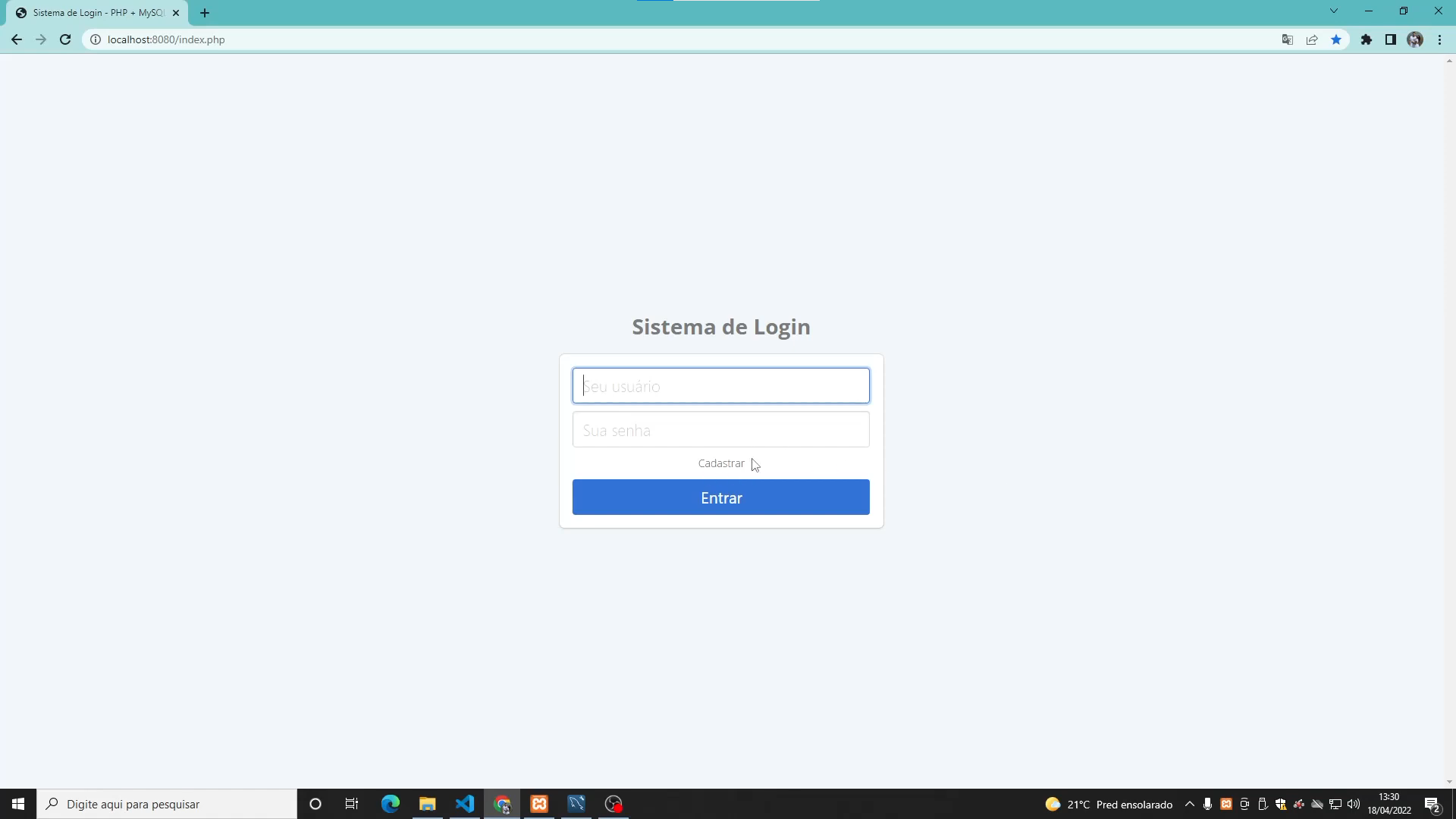The image size is (1456, 819).
Task: Open a new browser tab
Action: point(204,12)
